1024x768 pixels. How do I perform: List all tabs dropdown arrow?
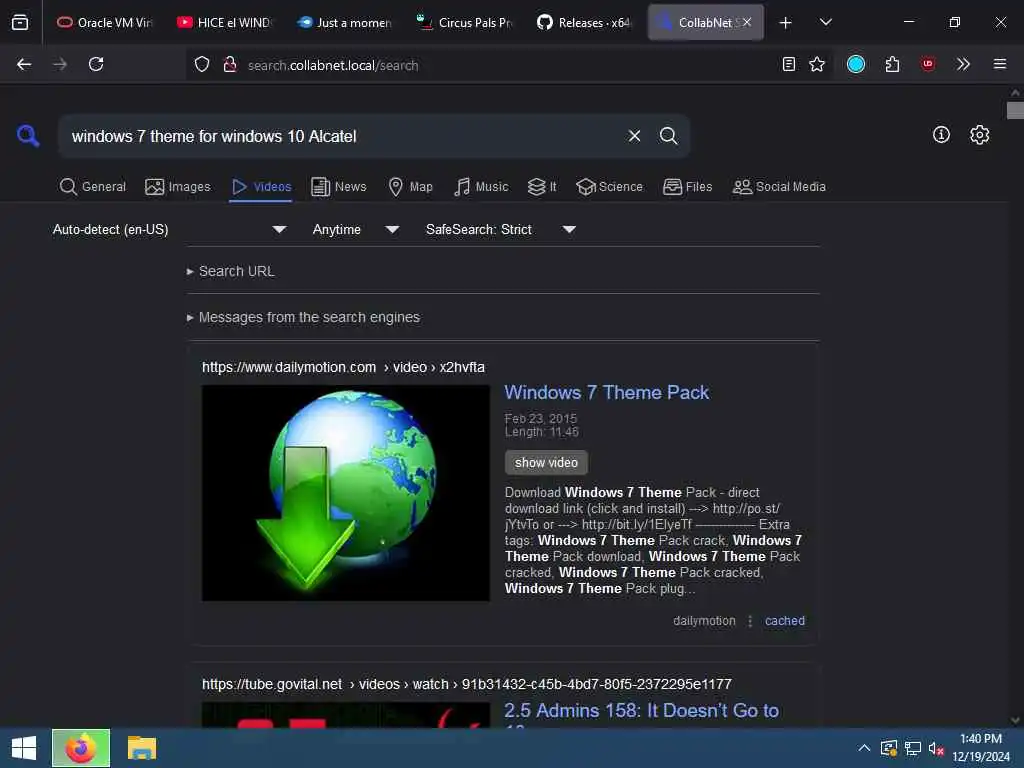pyautogui.click(x=825, y=22)
